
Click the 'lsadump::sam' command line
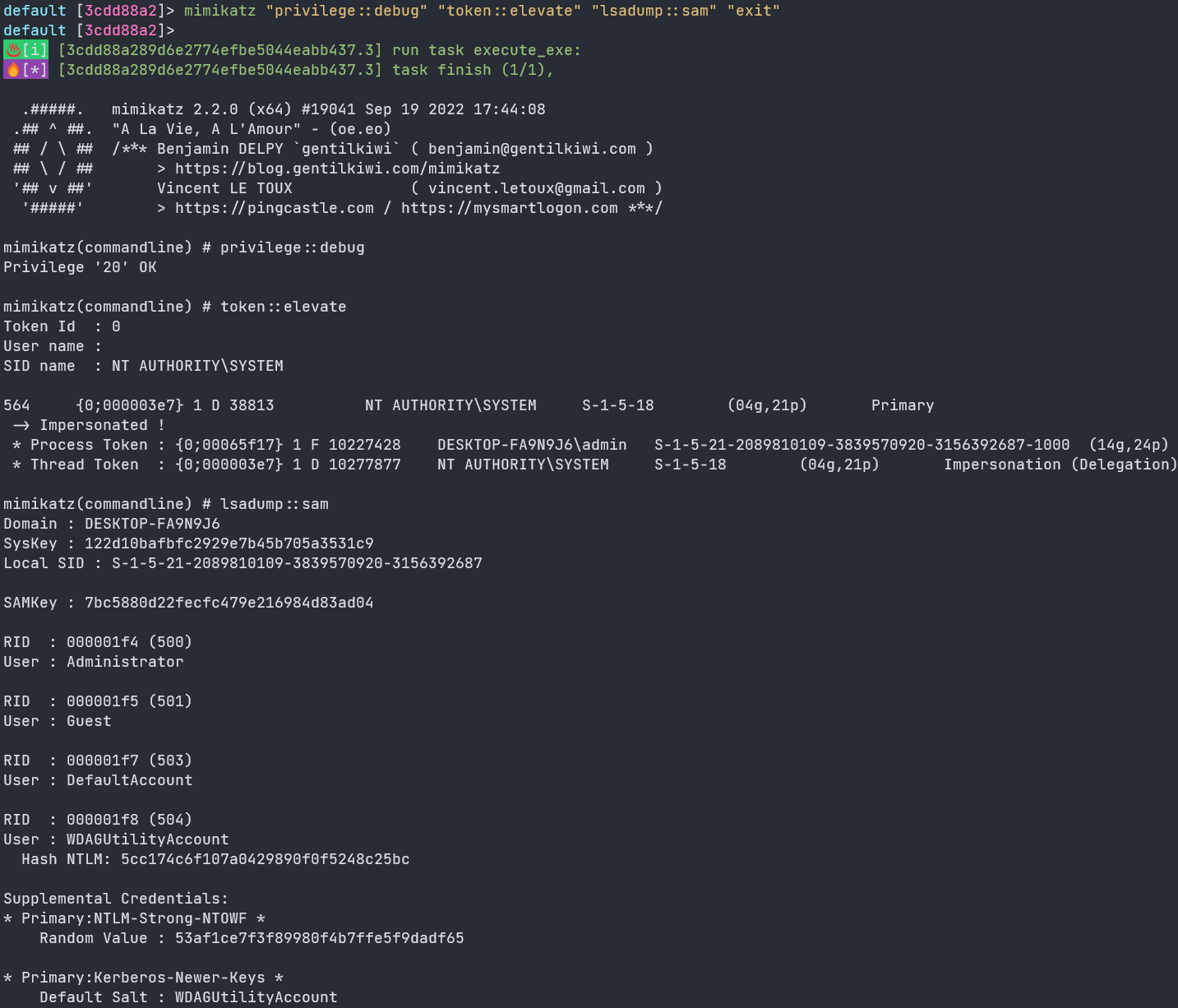(x=166, y=504)
